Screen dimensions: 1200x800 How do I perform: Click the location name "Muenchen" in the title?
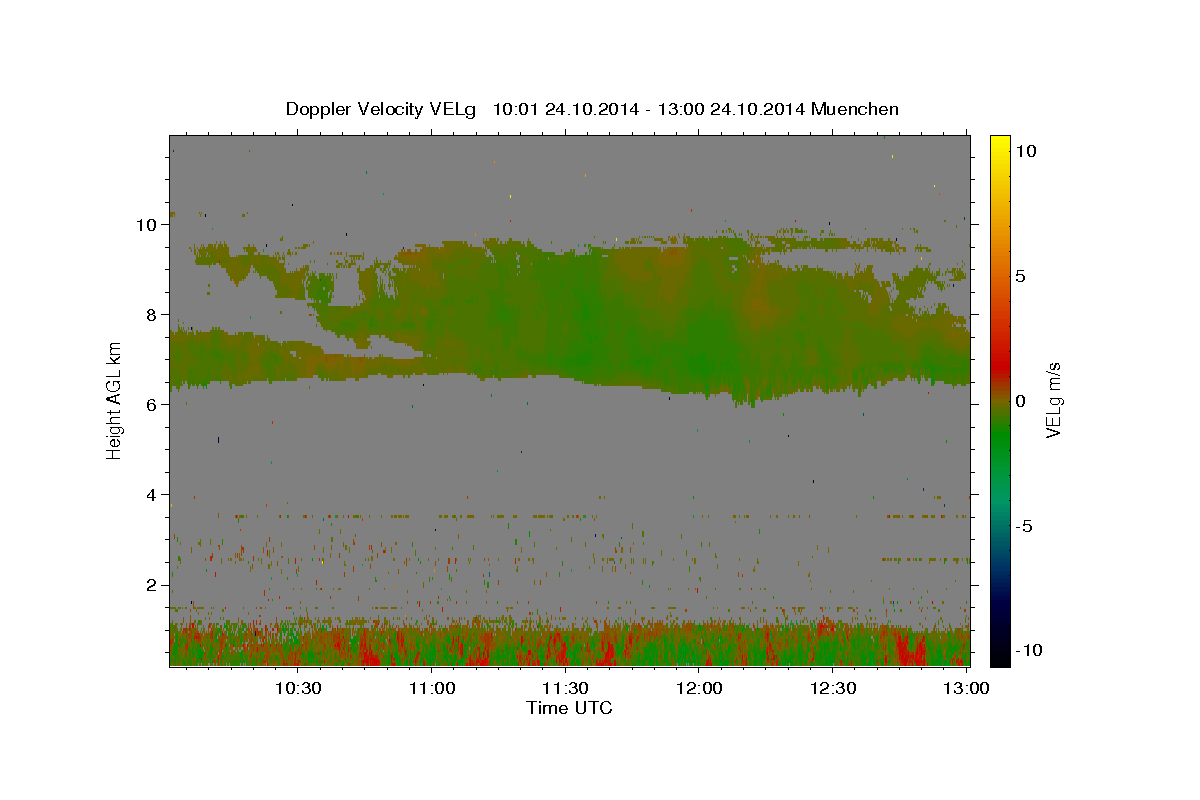click(856, 109)
